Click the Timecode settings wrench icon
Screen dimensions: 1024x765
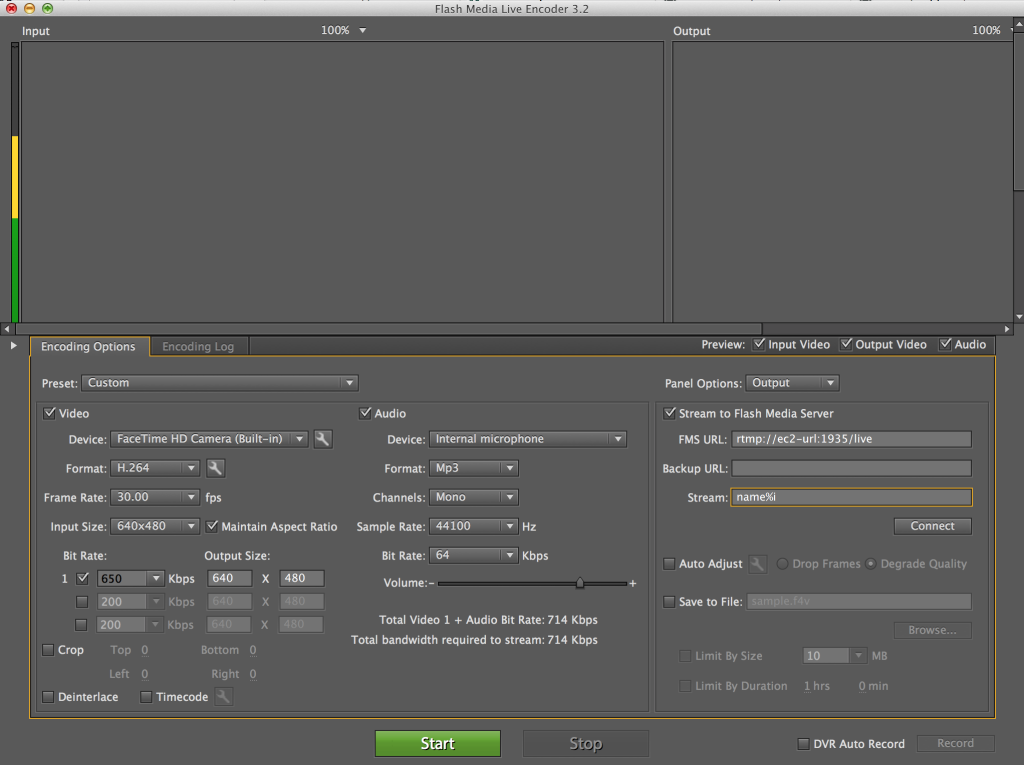tap(223, 696)
